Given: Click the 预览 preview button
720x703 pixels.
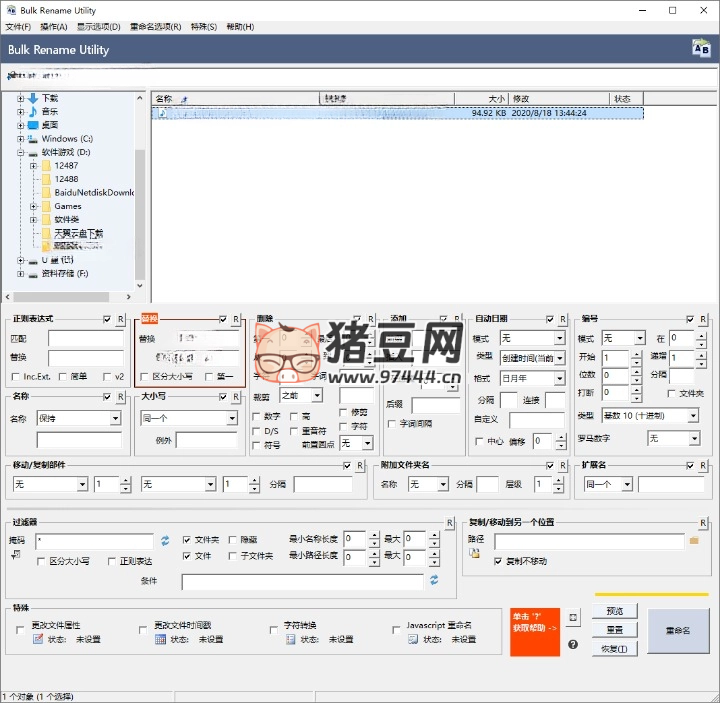Looking at the screenshot, I should pos(615,611).
